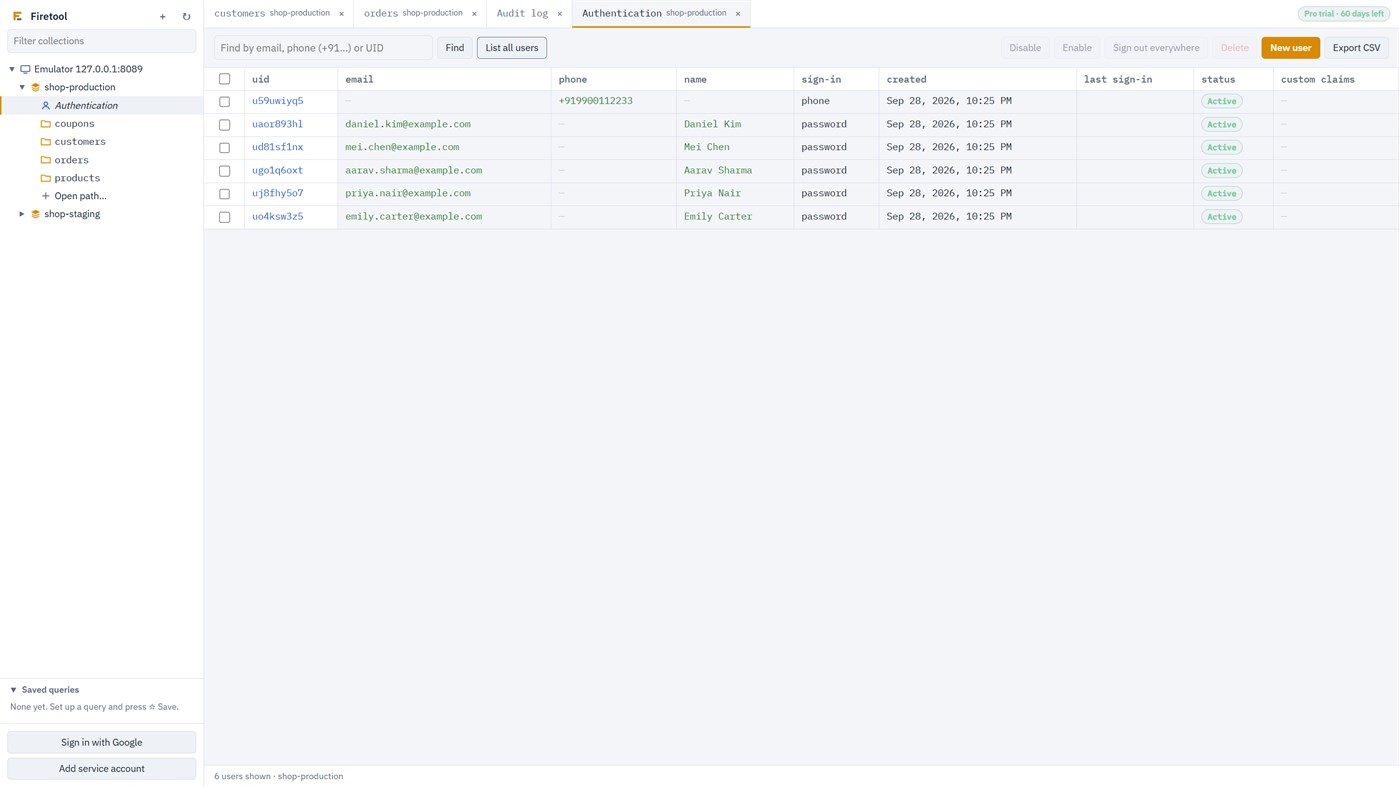Collapse the Emulator 127.0.0.1:8089 node
Viewport: 1399px width, 787px height.
point(12,69)
